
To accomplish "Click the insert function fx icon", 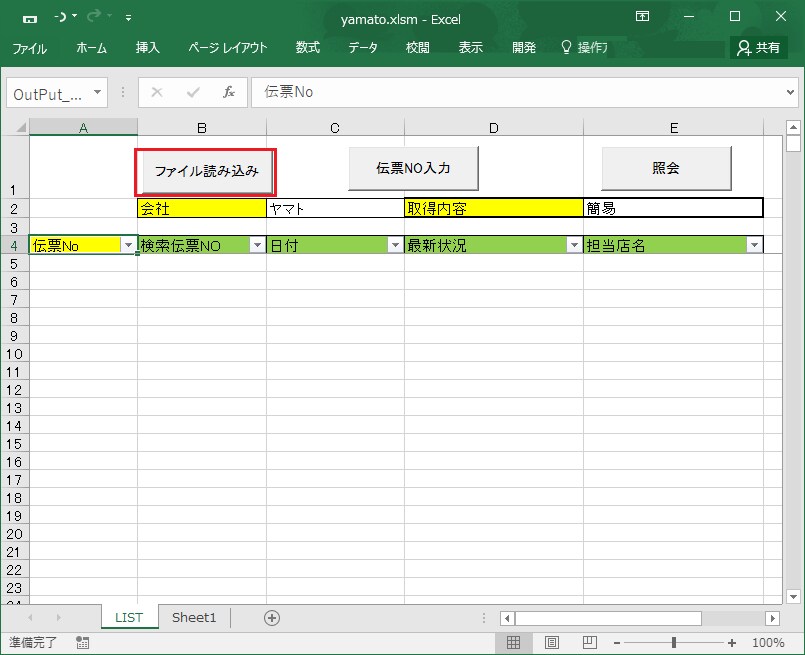I will 228,92.
